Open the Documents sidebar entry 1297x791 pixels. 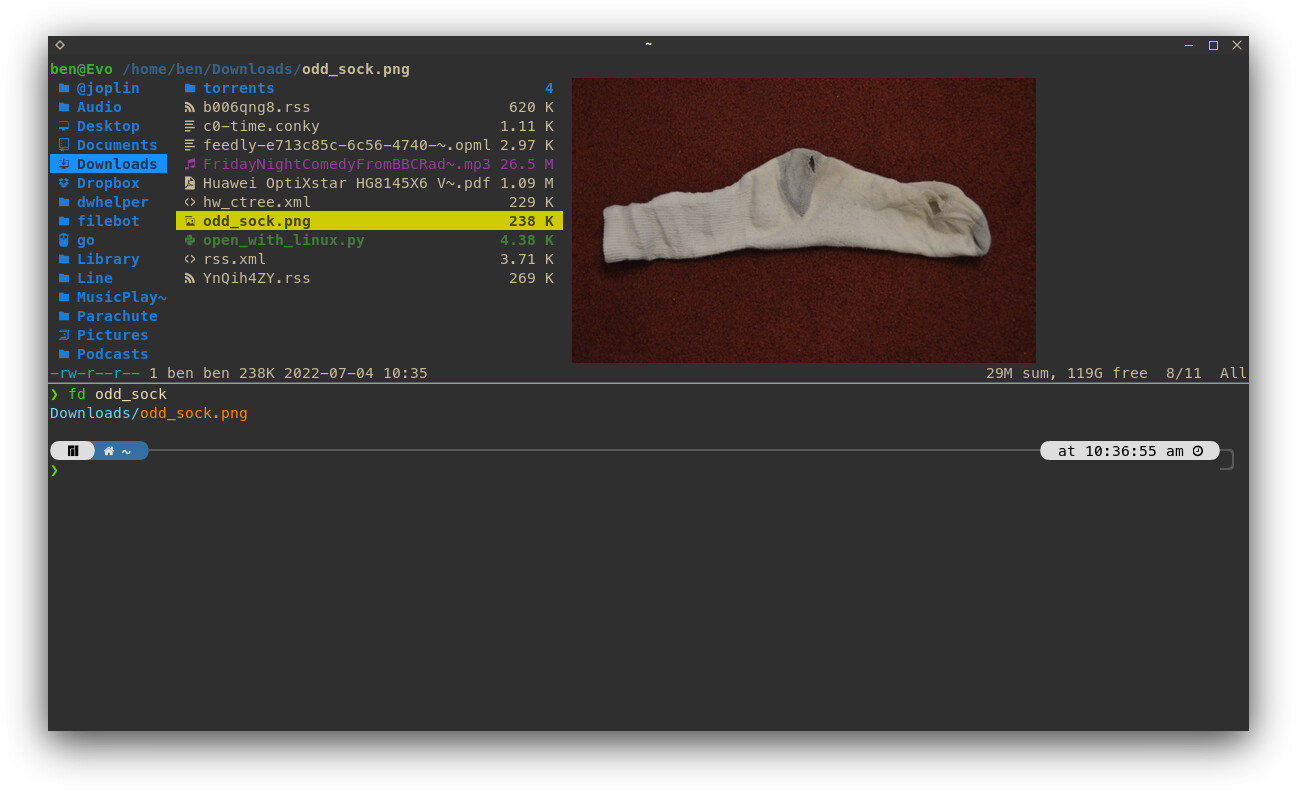tap(116, 144)
